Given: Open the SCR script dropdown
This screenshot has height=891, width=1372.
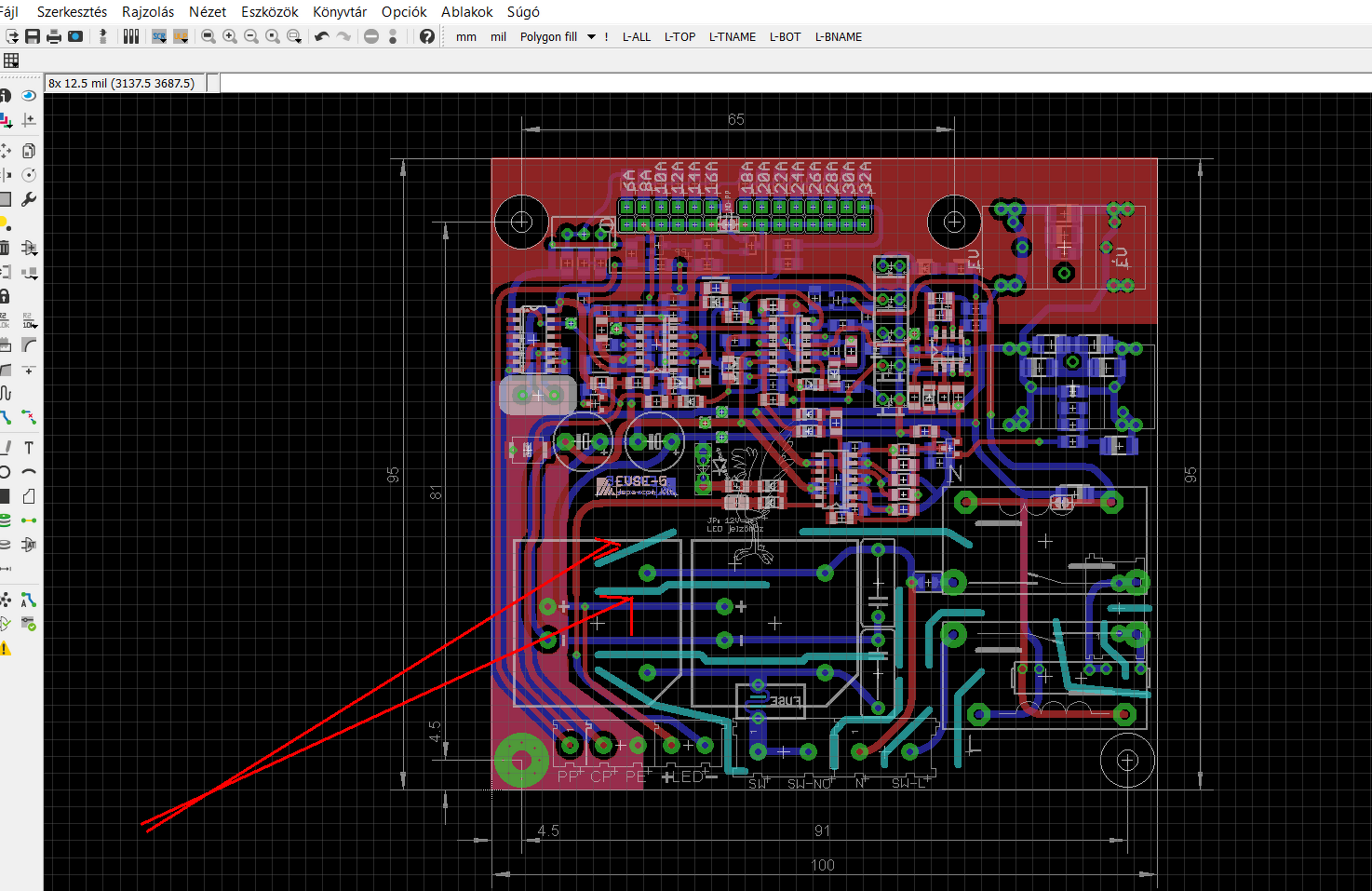Looking at the screenshot, I should 160,36.
